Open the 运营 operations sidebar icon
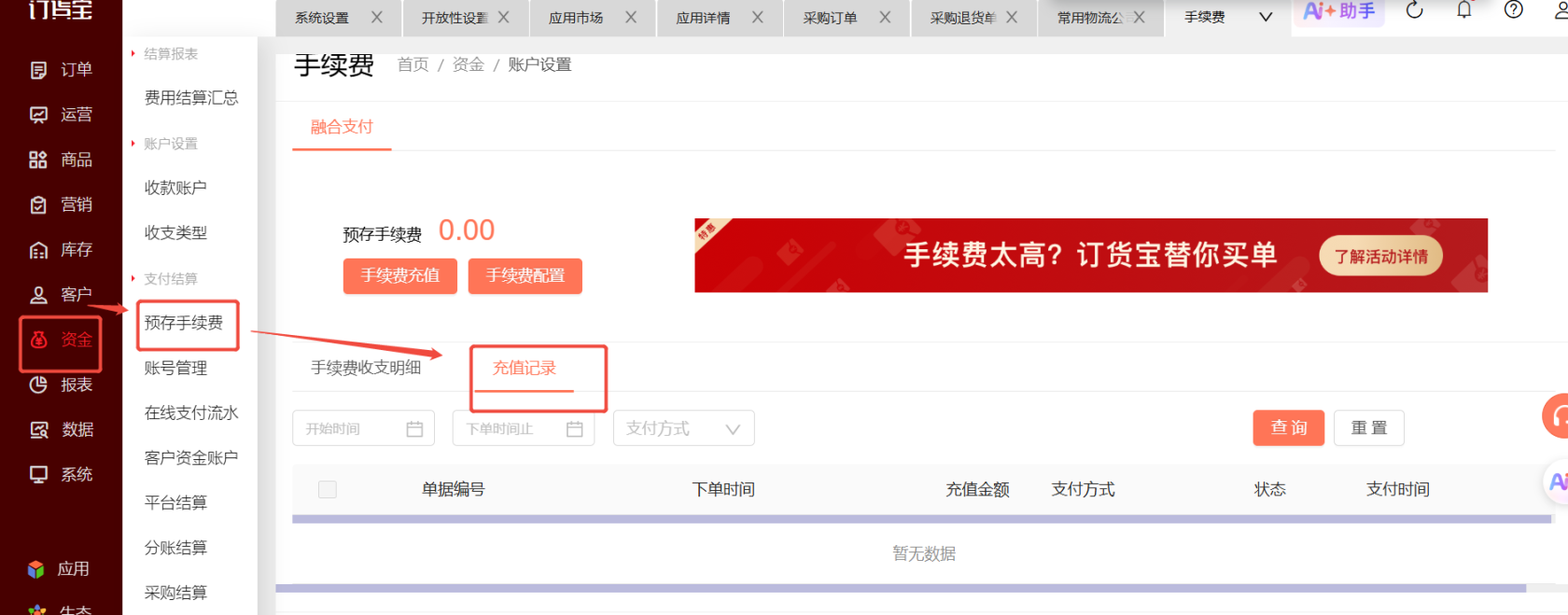 point(38,115)
